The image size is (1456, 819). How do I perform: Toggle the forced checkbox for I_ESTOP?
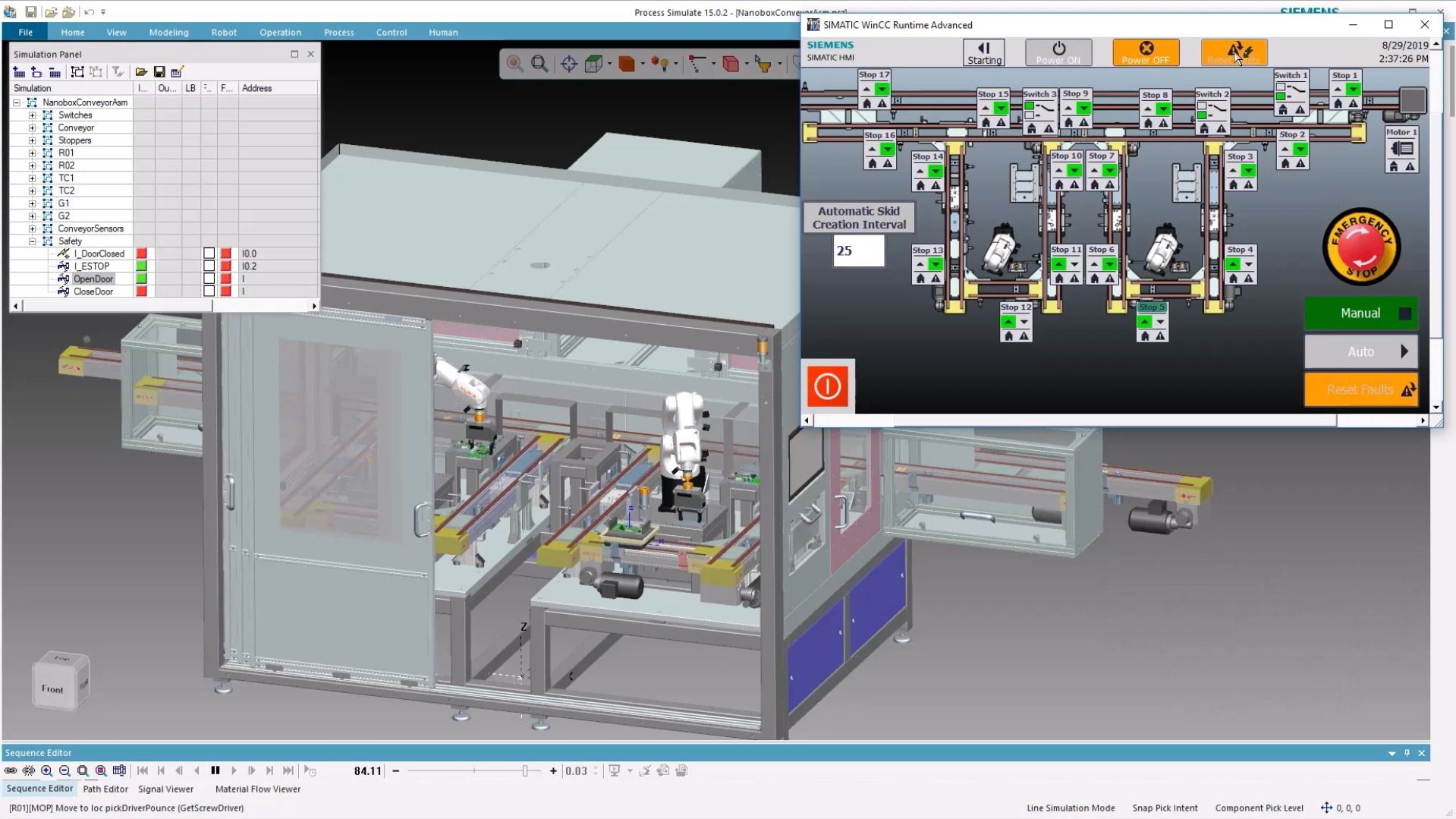(x=209, y=266)
